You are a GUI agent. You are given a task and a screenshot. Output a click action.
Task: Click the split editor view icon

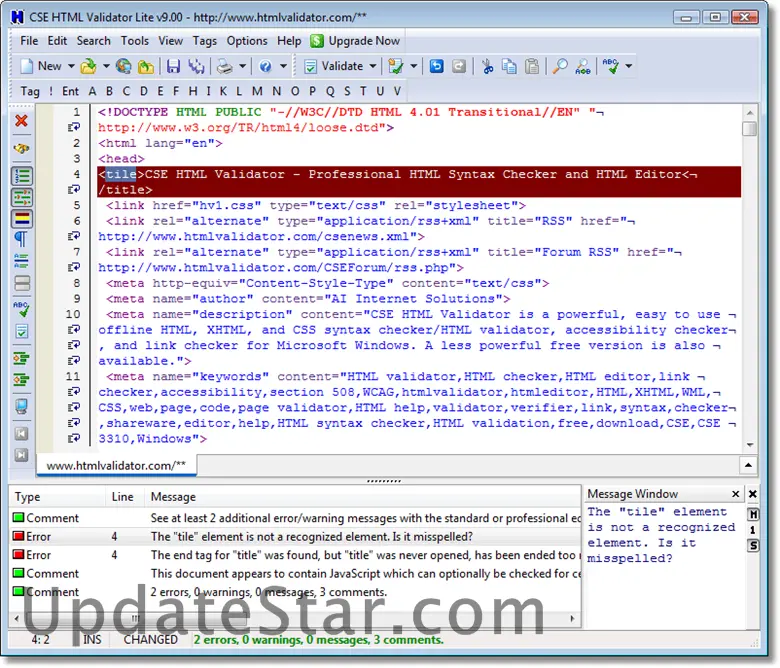(x=21, y=283)
